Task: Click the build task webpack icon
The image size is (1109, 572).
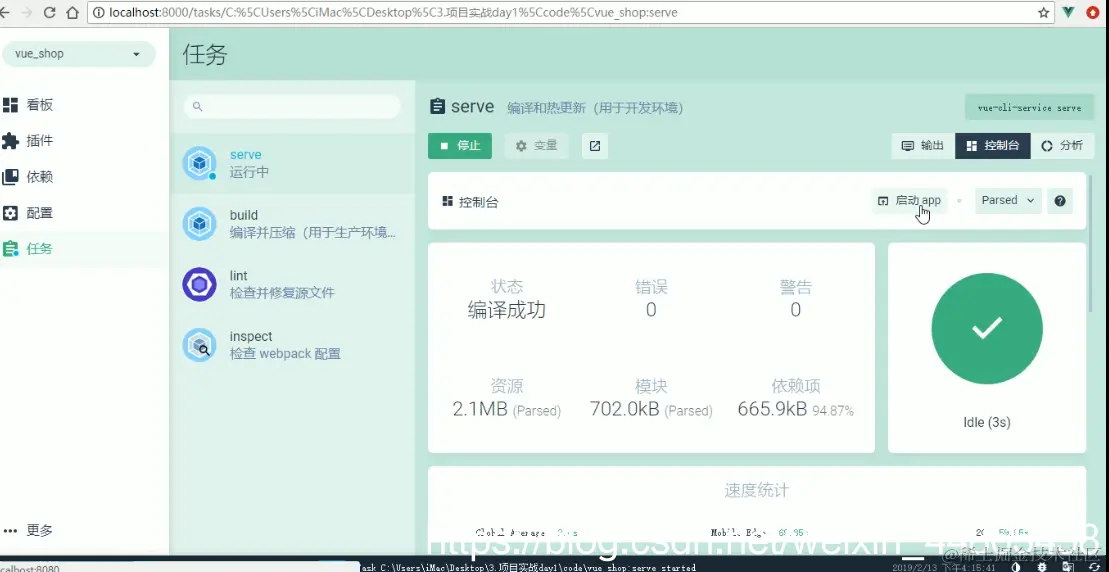Action: click(x=199, y=224)
